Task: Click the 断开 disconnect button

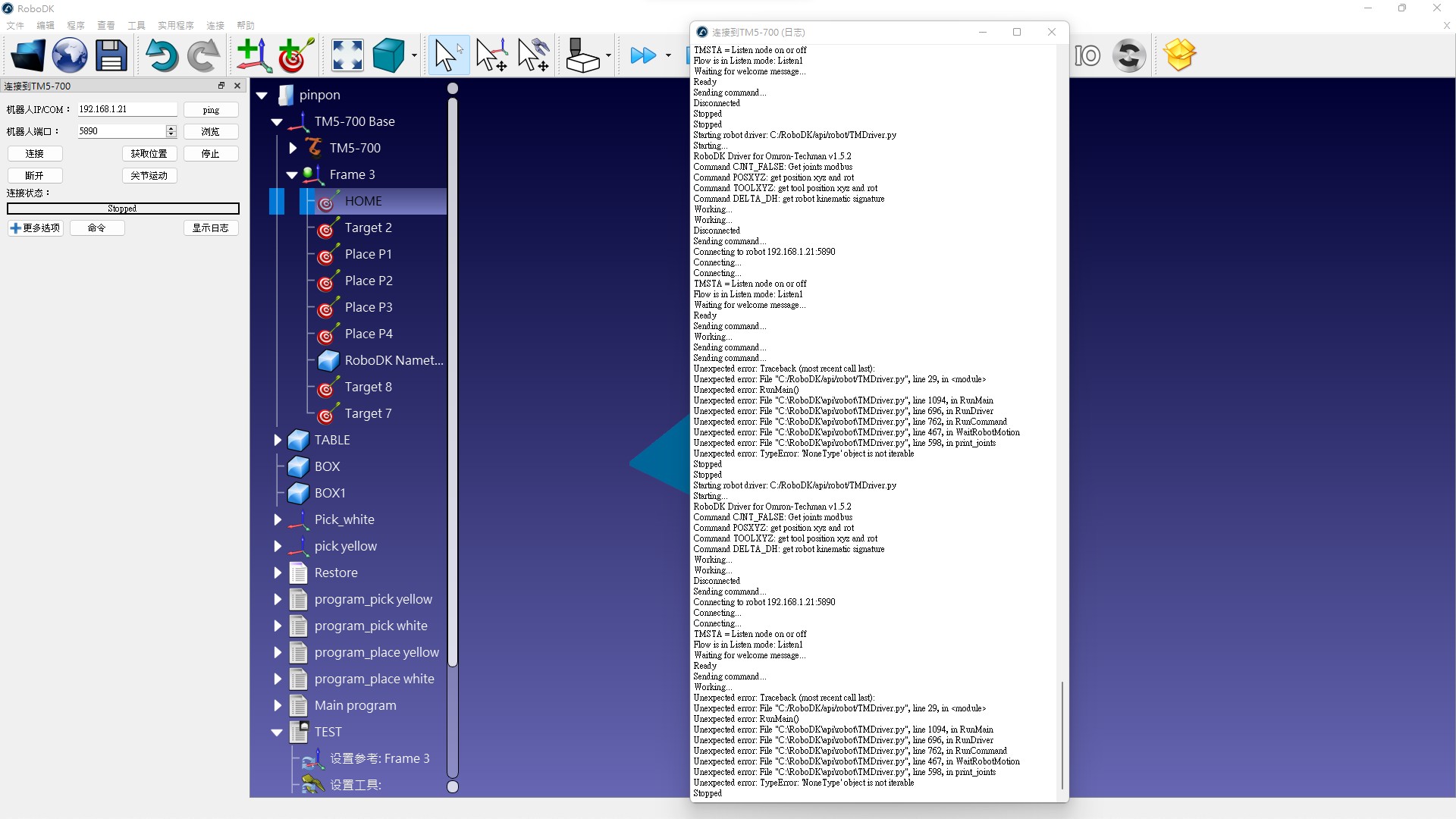Action: 35,176
